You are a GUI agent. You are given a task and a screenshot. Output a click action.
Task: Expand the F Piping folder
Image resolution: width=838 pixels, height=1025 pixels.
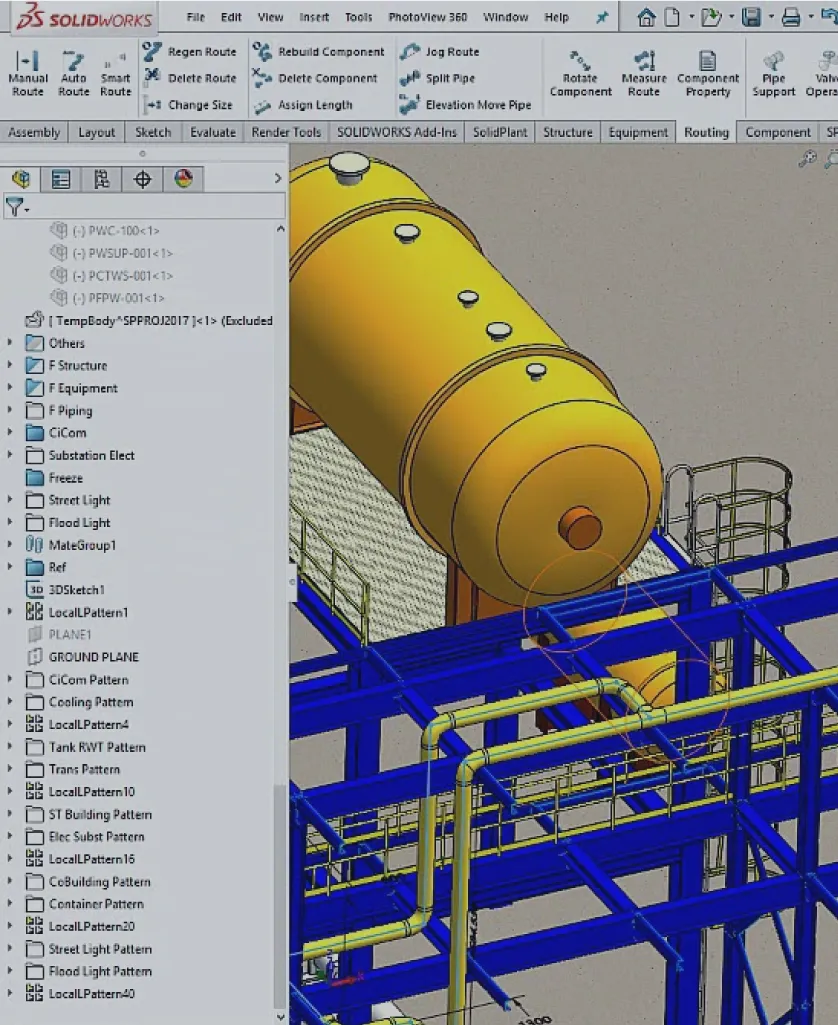point(10,411)
